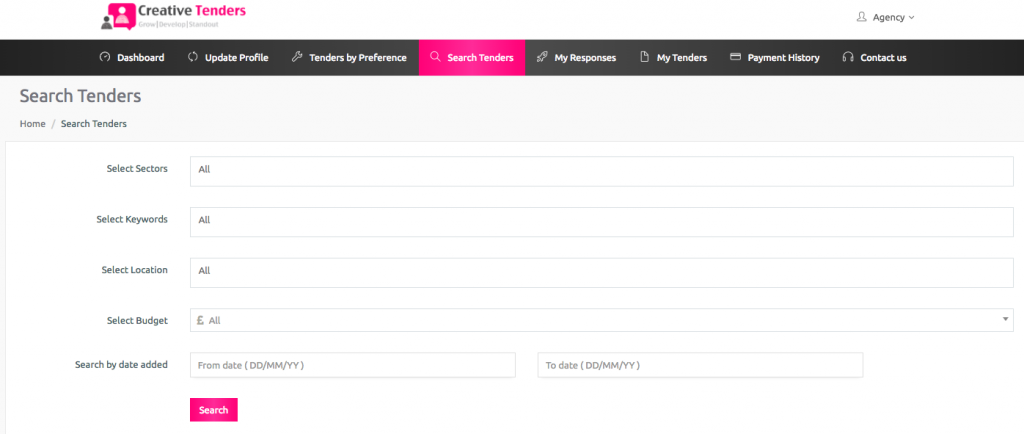Go to My Tenders menu item

point(673,57)
